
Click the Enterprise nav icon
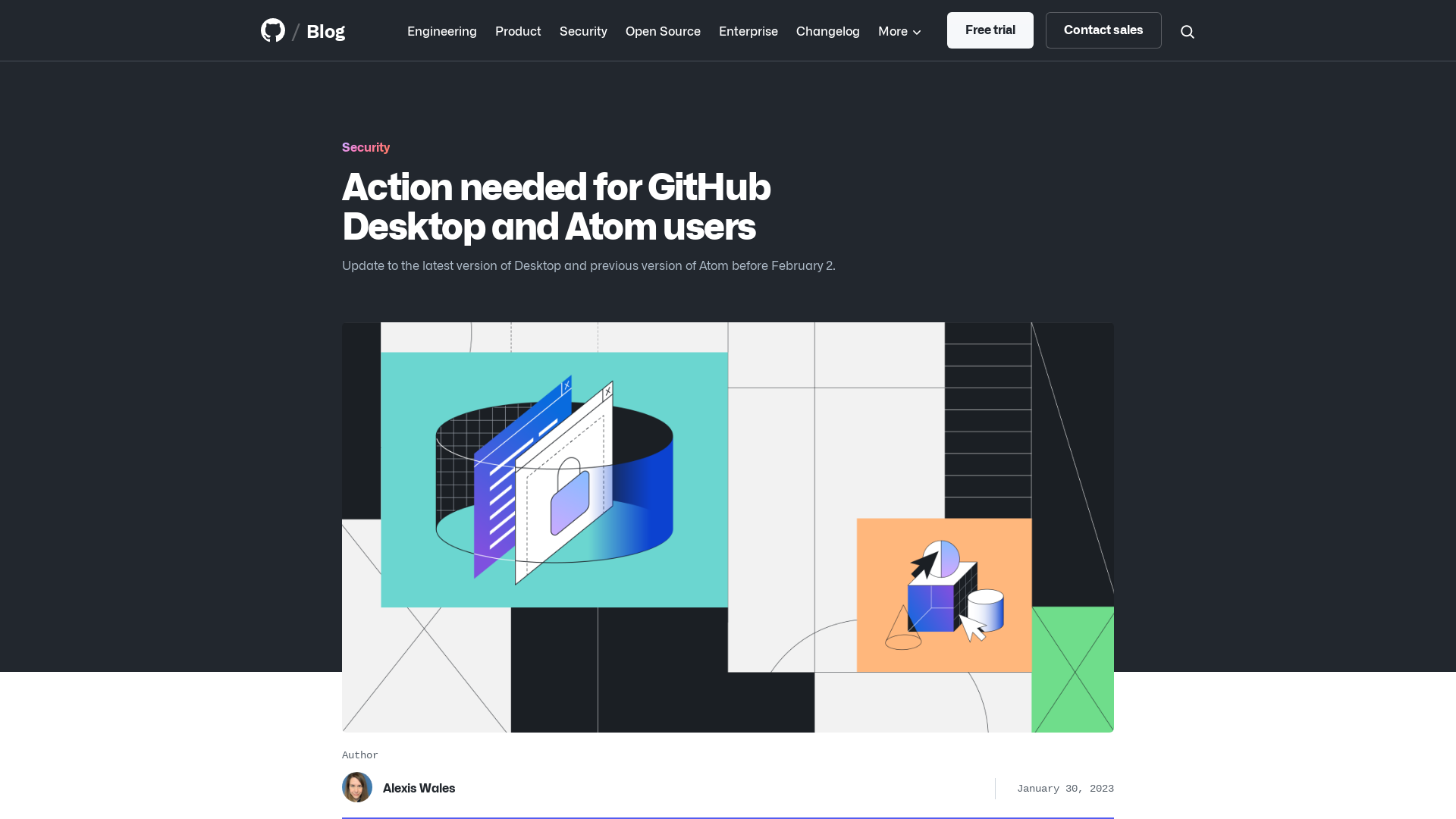748,30
